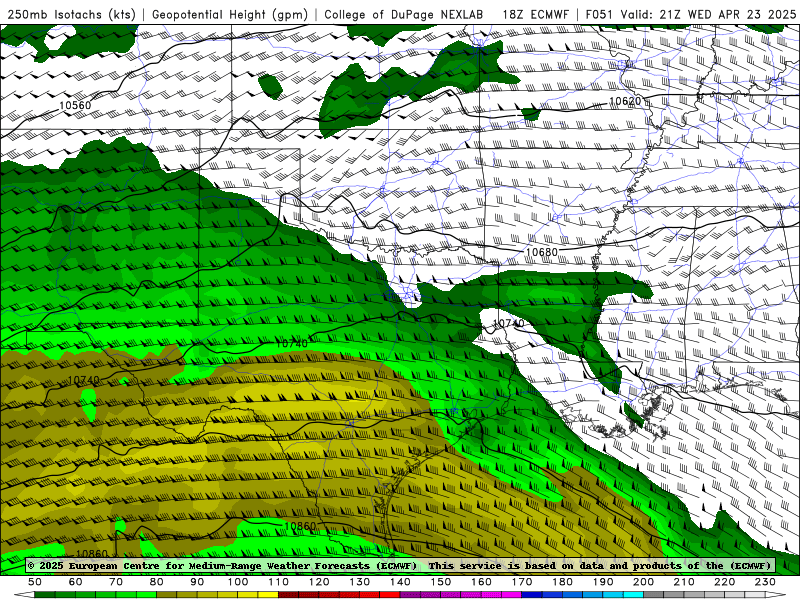The image size is (800, 600).
Task: Click the 100 label on the color scale
Action: tap(238, 582)
